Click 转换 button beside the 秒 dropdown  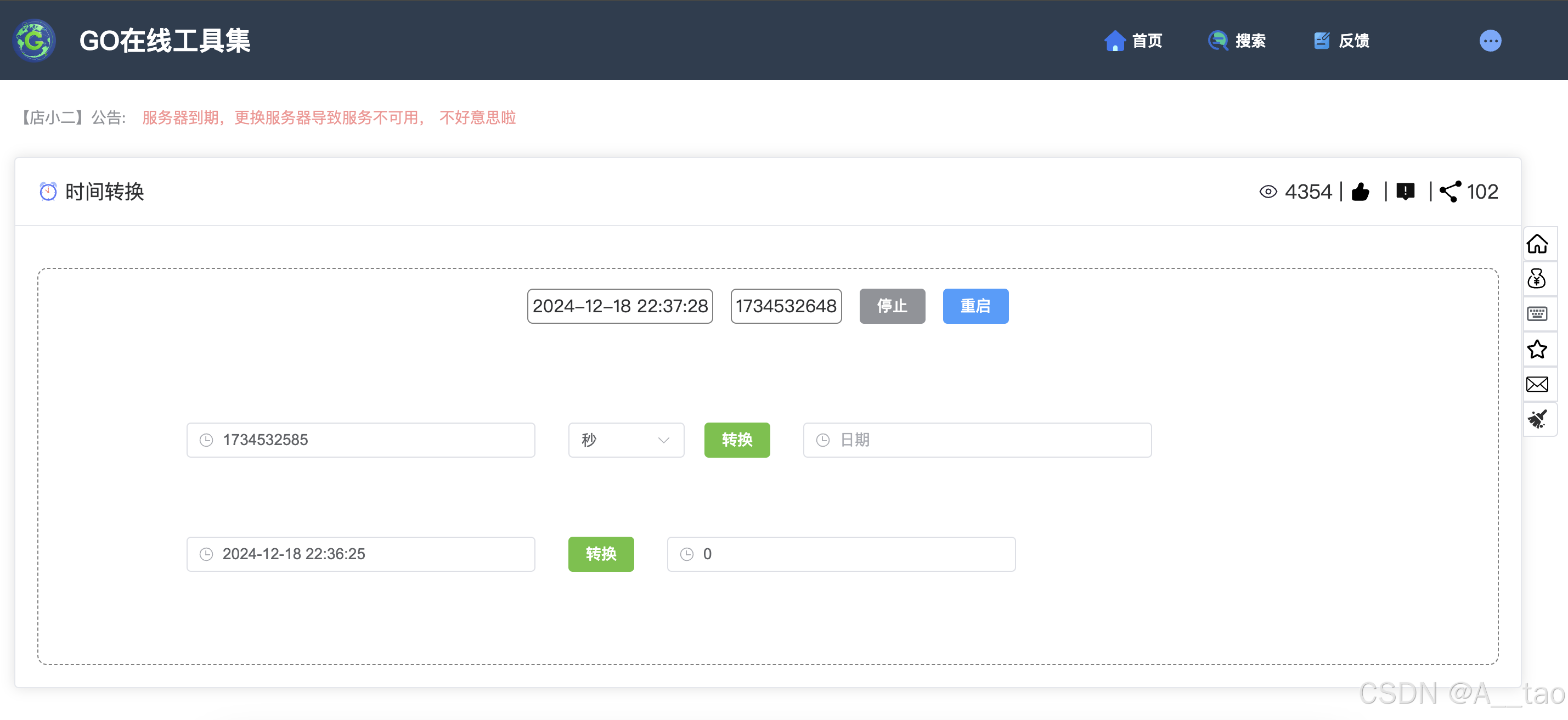736,440
